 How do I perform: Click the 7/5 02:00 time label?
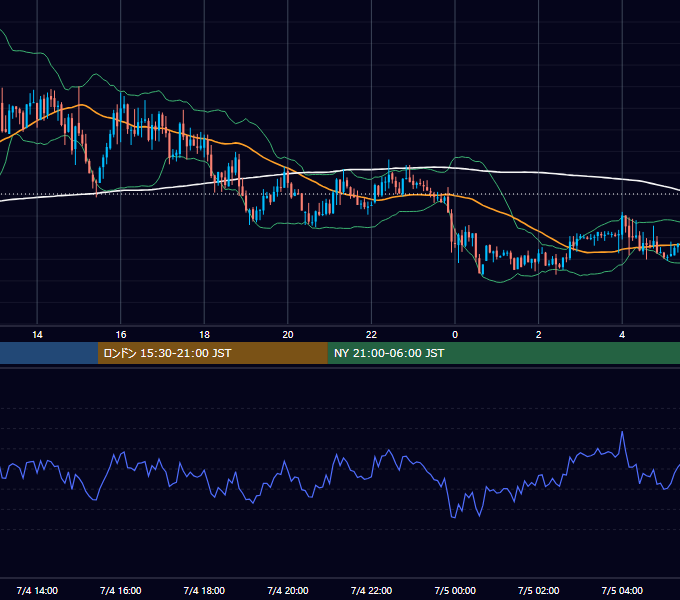[x=539, y=590]
